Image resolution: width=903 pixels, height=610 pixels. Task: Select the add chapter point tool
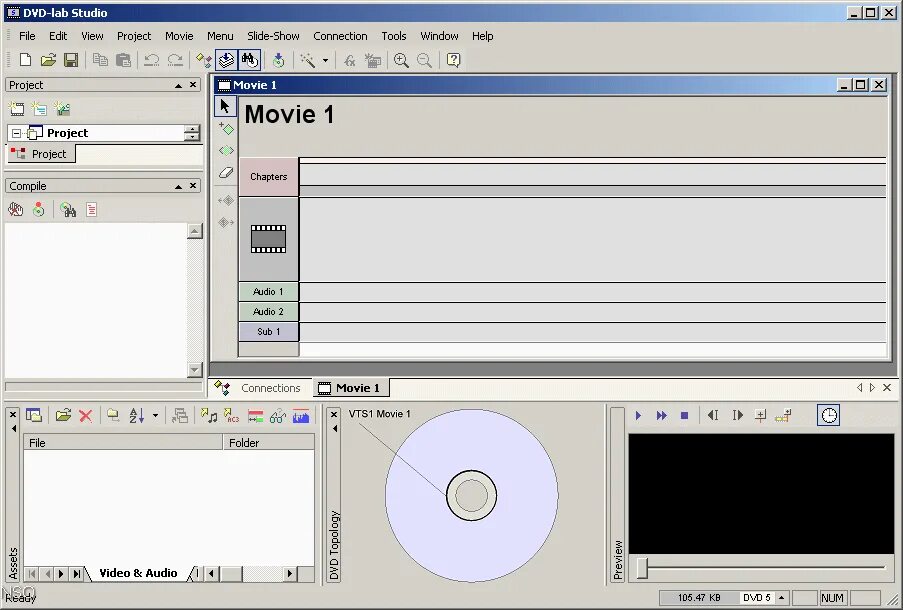point(226,128)
